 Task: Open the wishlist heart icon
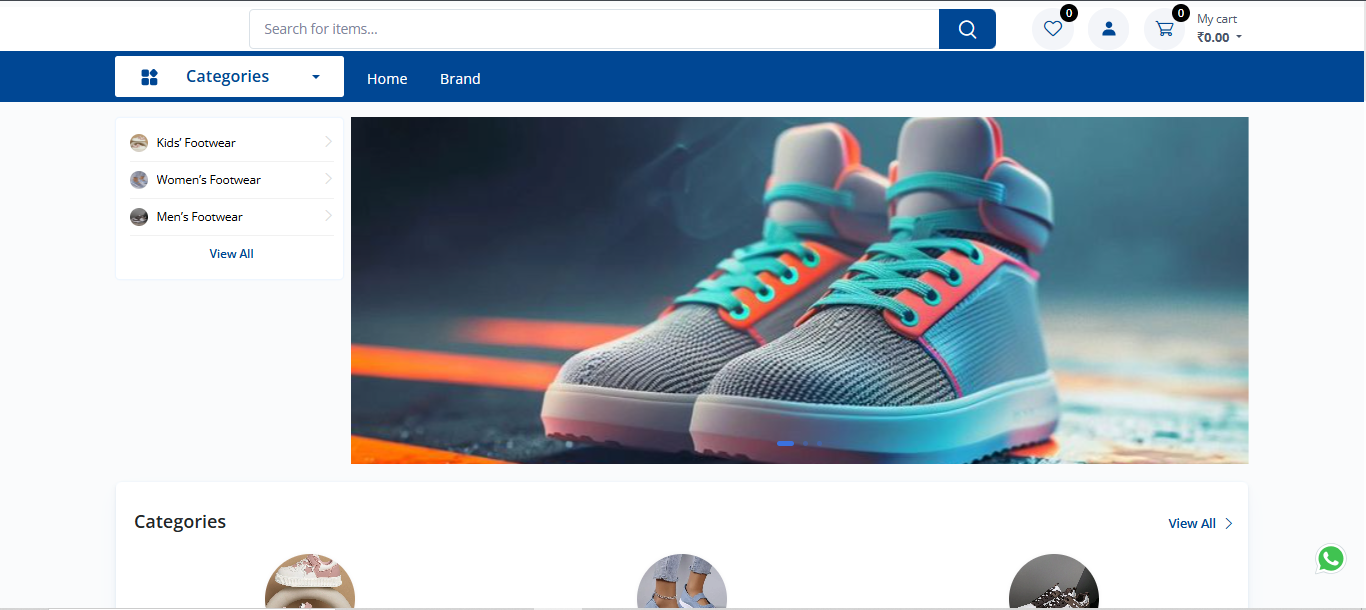(1052, 29)
